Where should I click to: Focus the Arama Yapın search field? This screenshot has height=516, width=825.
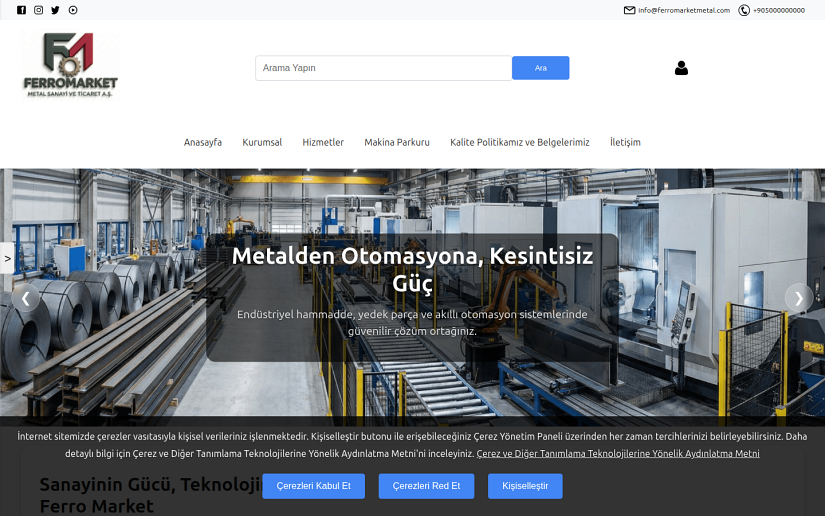point(384,68)
